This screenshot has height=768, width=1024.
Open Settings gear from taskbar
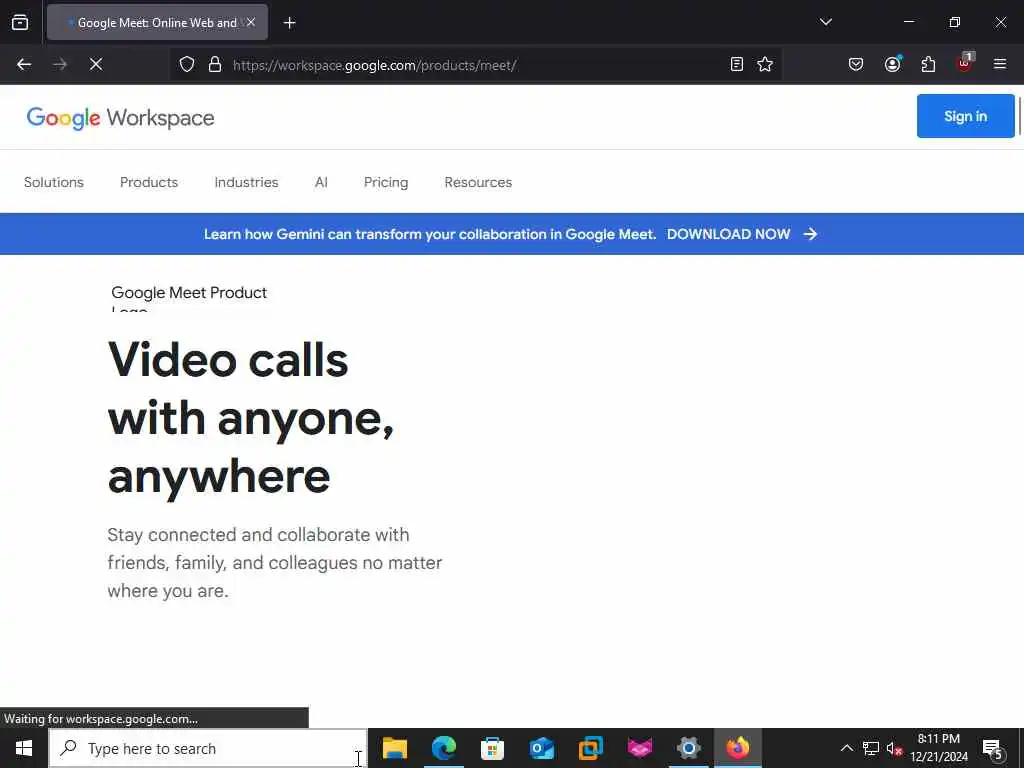click(688, 748)
